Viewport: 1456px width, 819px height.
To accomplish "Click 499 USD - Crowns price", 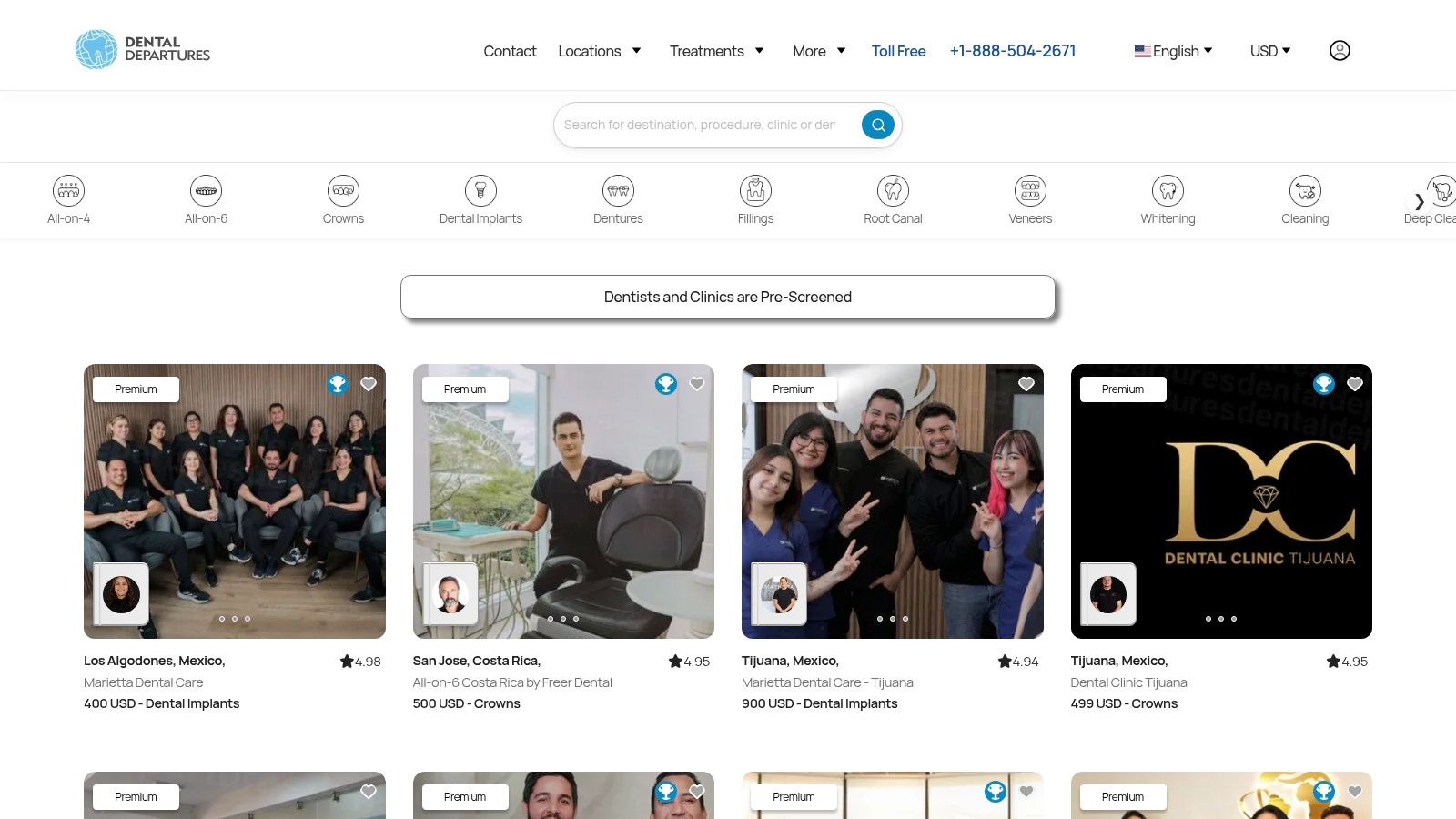I will [1124, 703].
